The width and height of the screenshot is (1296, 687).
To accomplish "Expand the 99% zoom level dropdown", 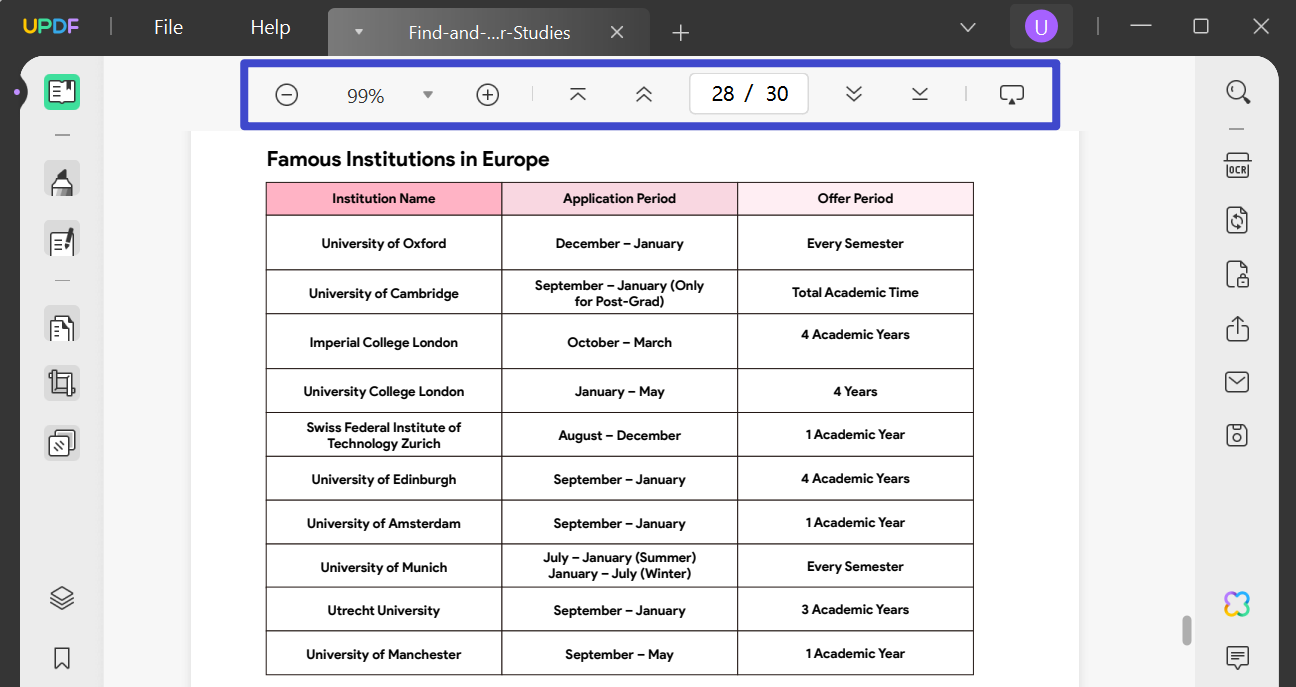I will point(428,95).
